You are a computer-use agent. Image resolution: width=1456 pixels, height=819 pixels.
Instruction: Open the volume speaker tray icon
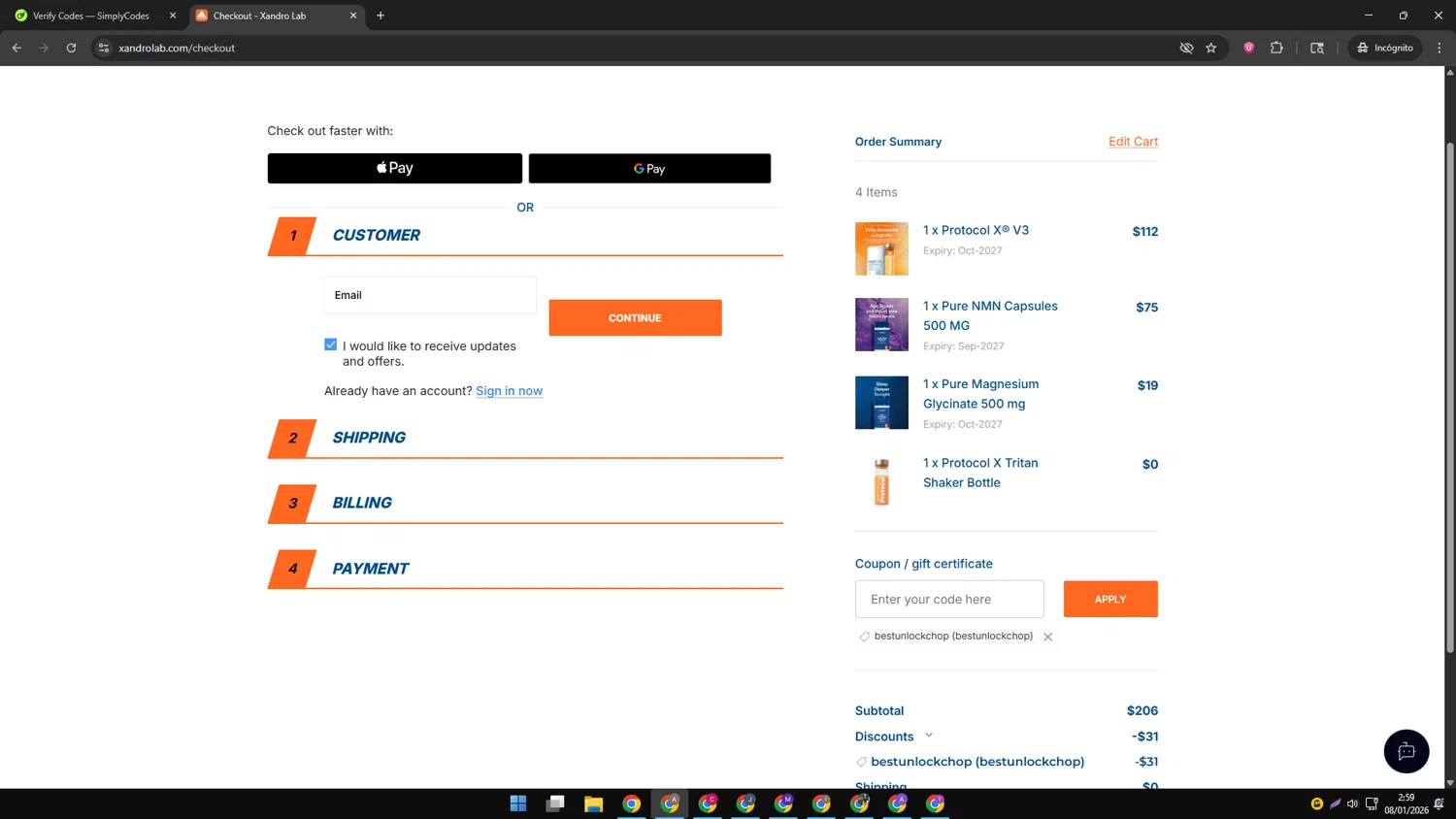coord(1352,803)
